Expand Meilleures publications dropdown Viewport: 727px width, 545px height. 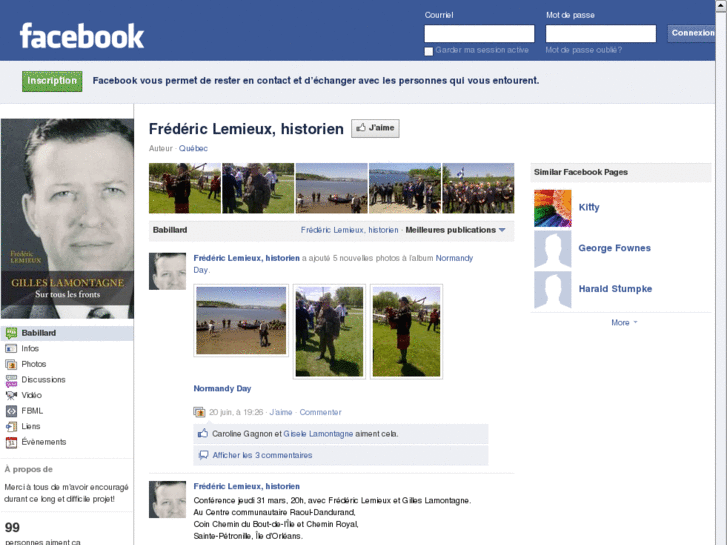pos(455,230)
